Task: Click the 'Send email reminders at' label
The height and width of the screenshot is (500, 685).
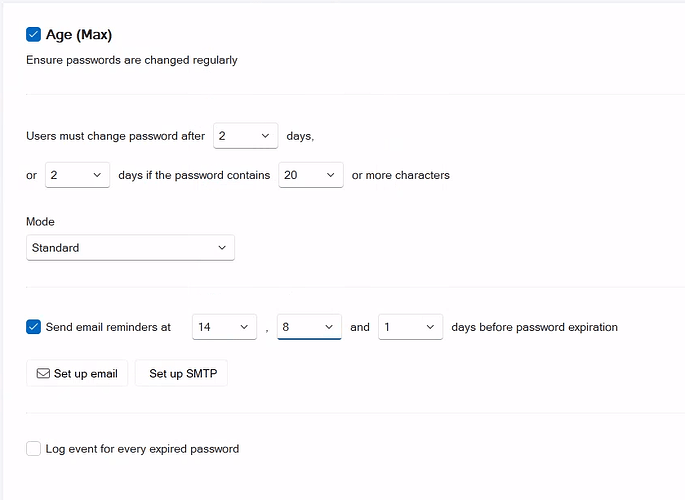Action: tap(108, 327)
